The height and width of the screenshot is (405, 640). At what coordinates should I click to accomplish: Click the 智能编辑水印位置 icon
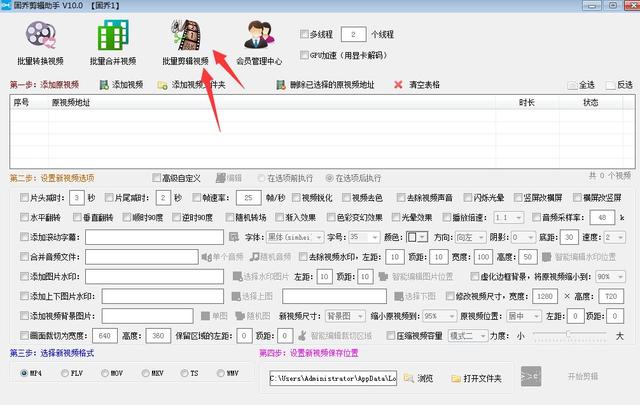tap(547, 257)
